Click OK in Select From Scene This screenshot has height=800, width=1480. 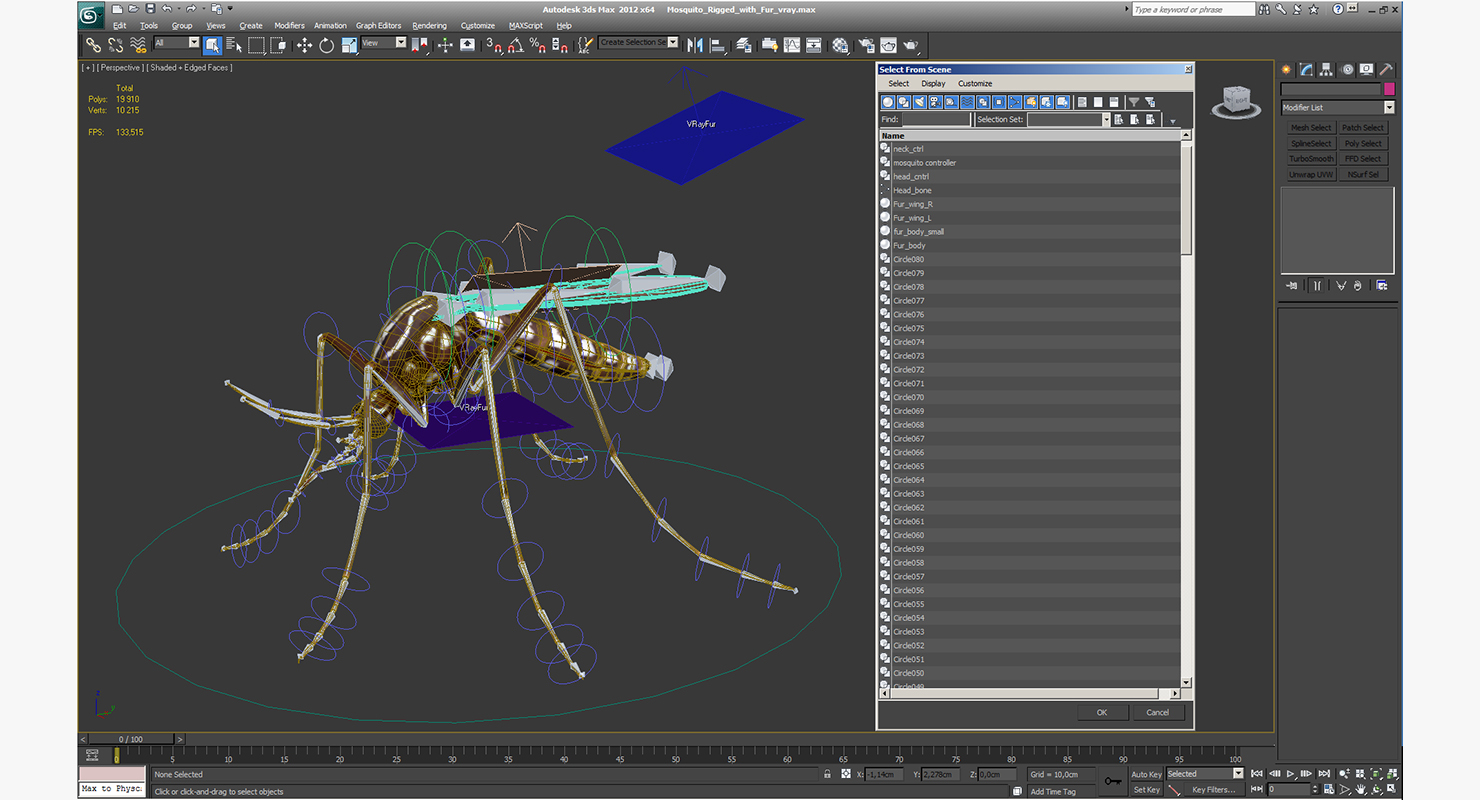[x=1102, y=712]
